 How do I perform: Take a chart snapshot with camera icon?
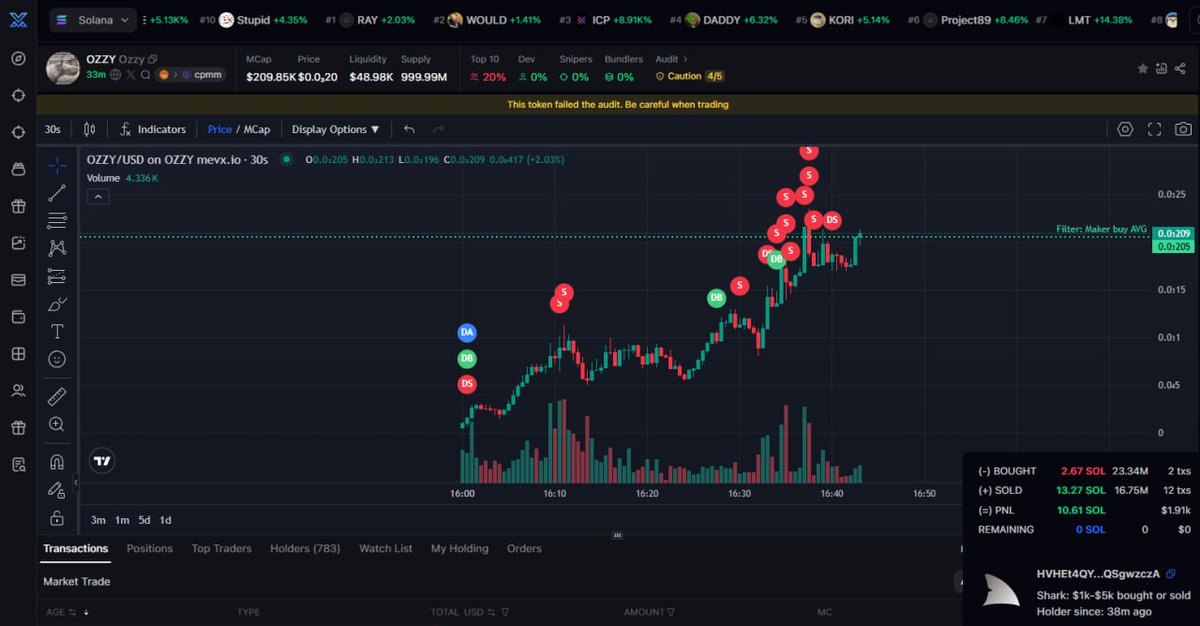pyautogui.click(x=1183, y=129)
